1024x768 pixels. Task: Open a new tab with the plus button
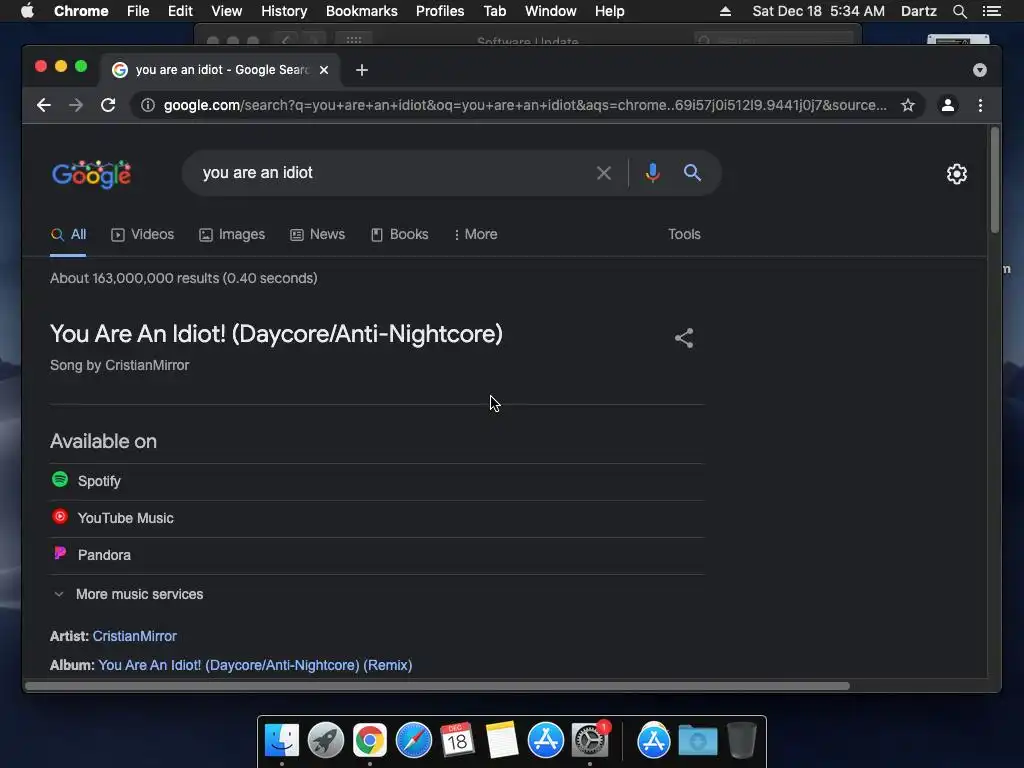tap(362, 70)
